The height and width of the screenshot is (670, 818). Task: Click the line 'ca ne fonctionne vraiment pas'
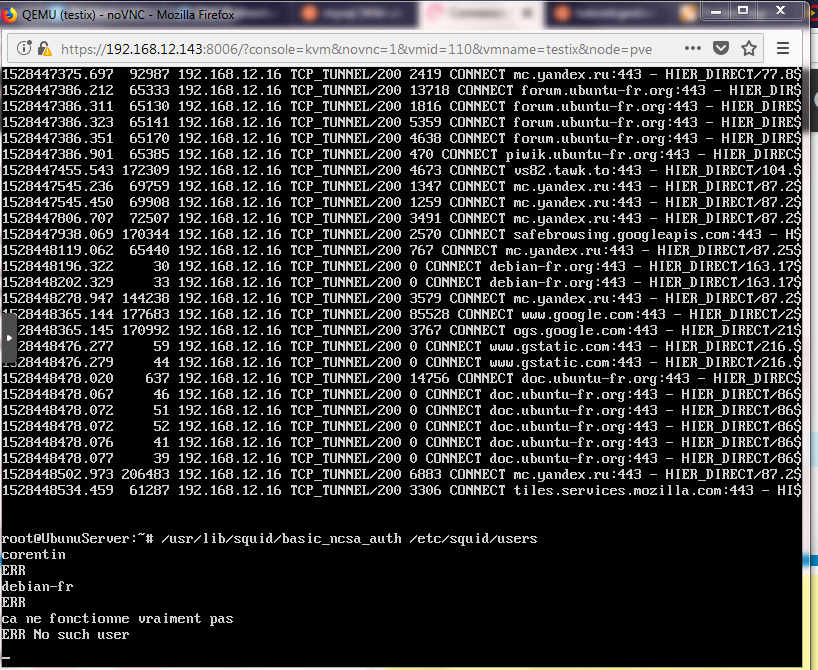[117, 619]
